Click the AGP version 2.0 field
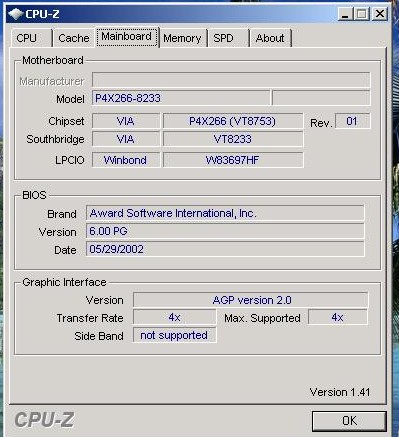The image size is (399, 437). click(x=251, y=300)
